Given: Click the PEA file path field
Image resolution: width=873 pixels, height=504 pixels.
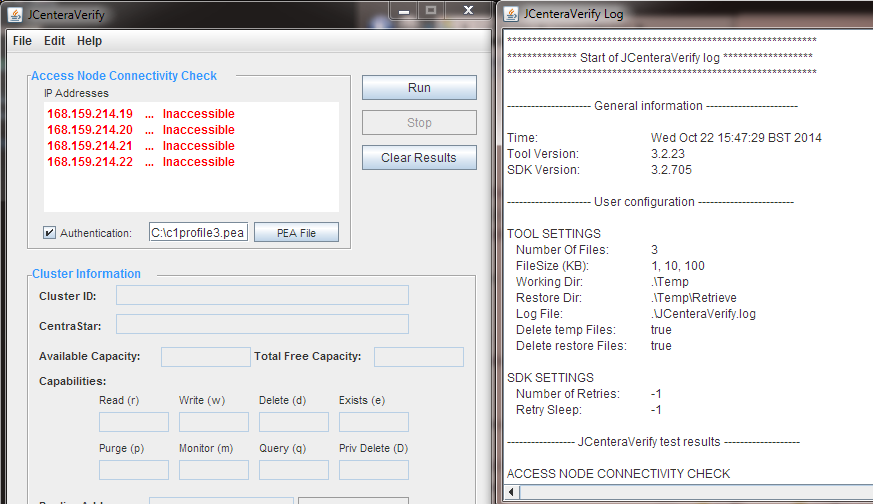Looking at the screenshot, I should [198, 232].
